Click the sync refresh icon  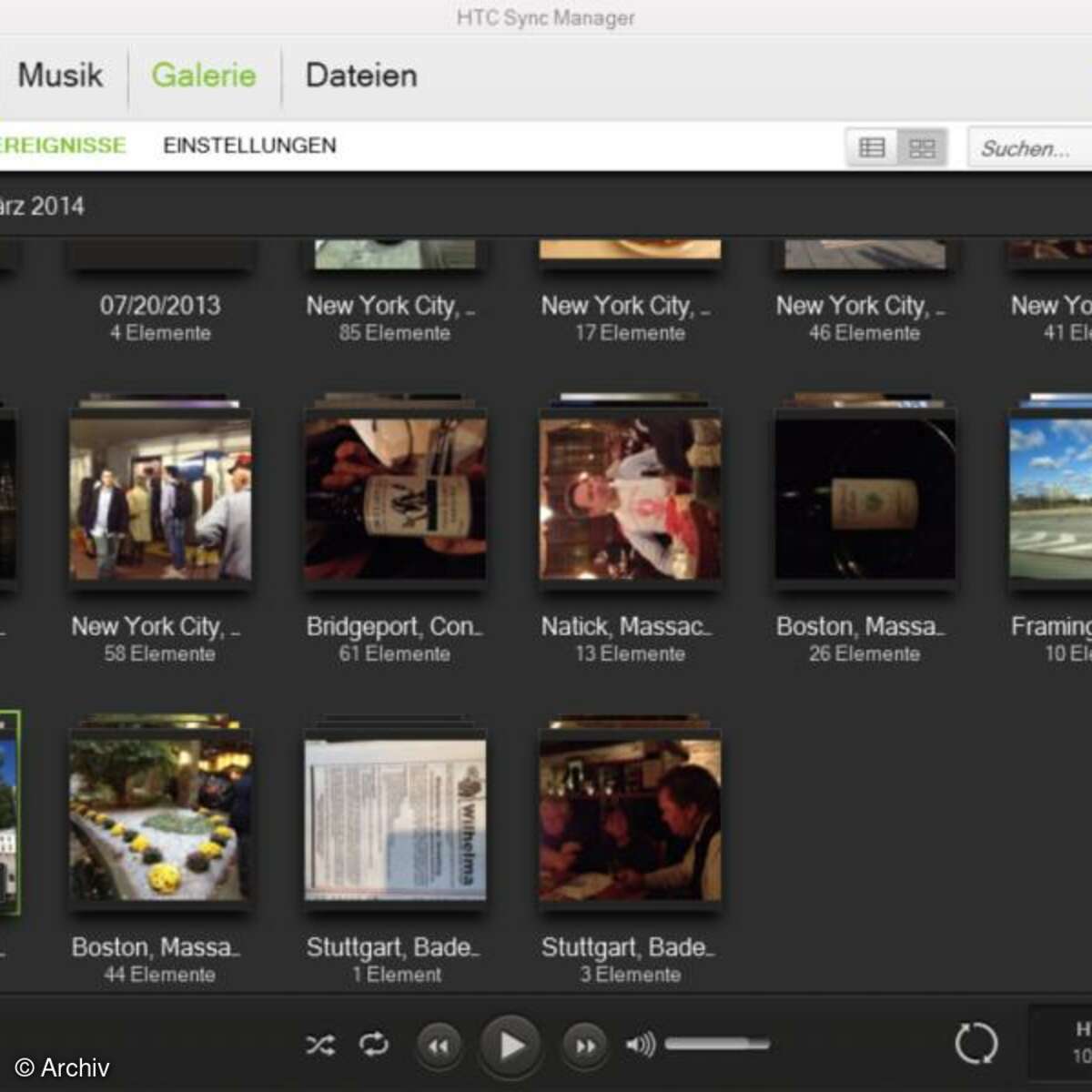click(x=976, y=1043)
